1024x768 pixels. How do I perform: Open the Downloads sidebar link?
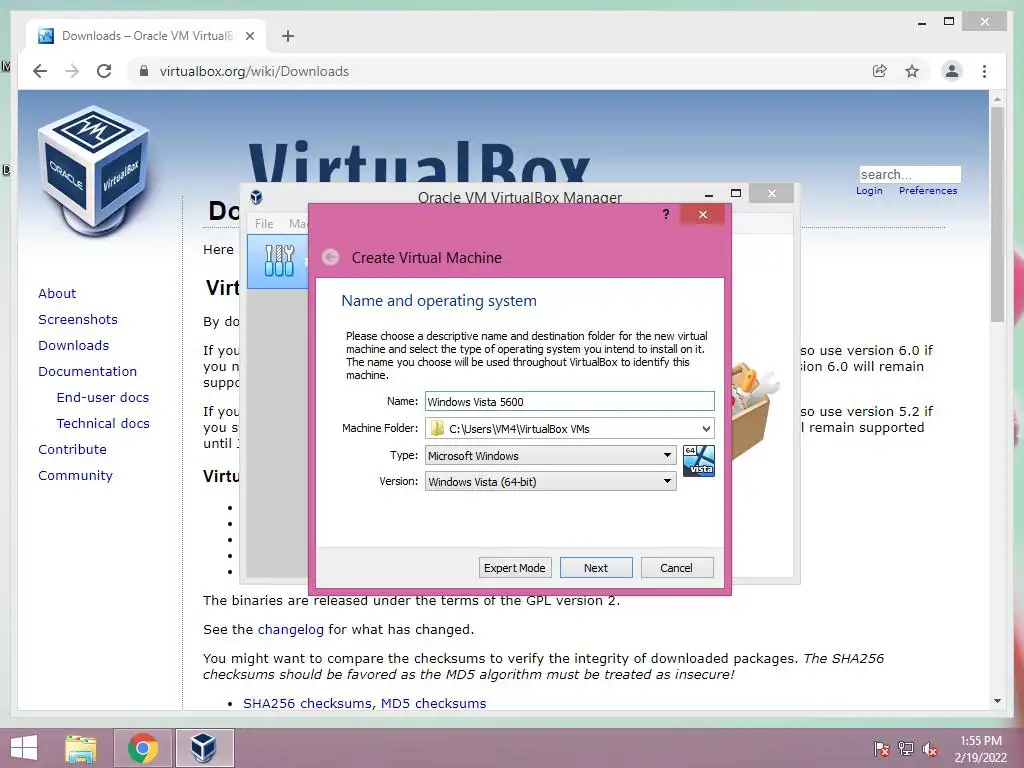(x=73, y=345)
